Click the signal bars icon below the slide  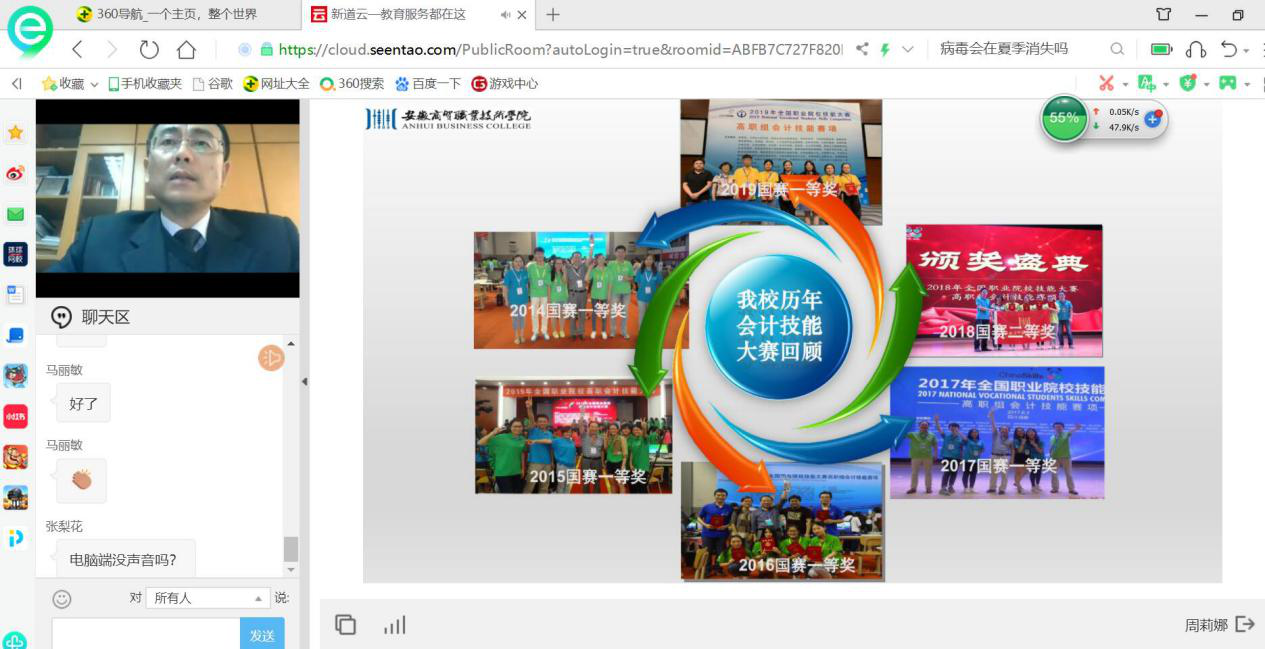pyautogui.click(x=395, y=625)
